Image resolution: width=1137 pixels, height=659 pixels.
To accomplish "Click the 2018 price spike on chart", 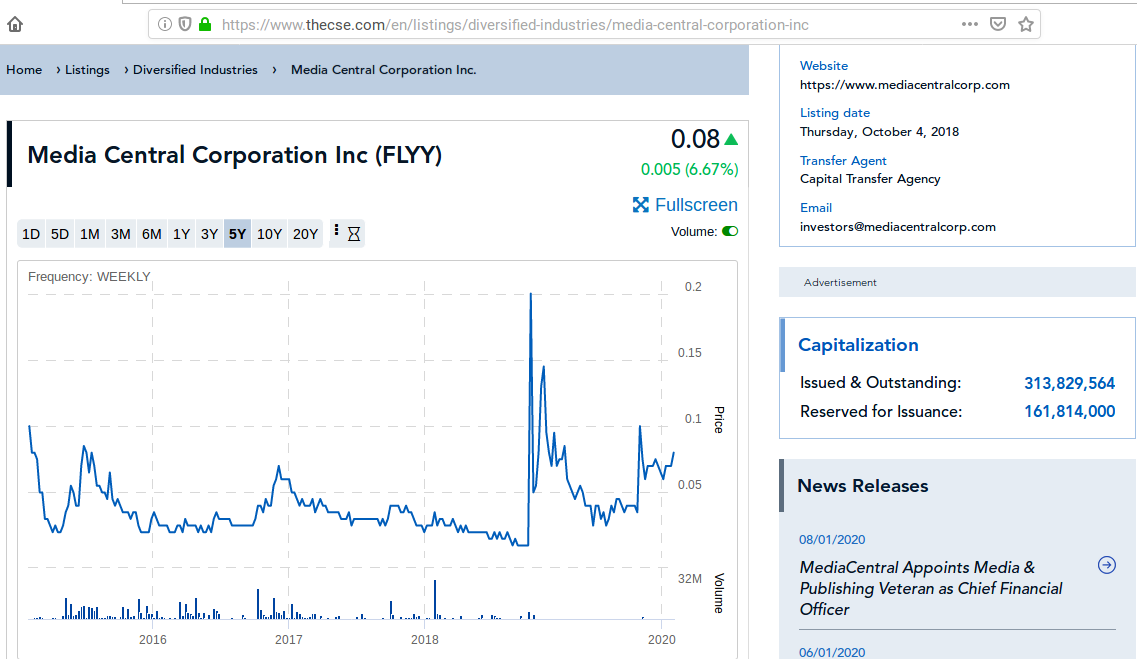I will click(531, 294).
